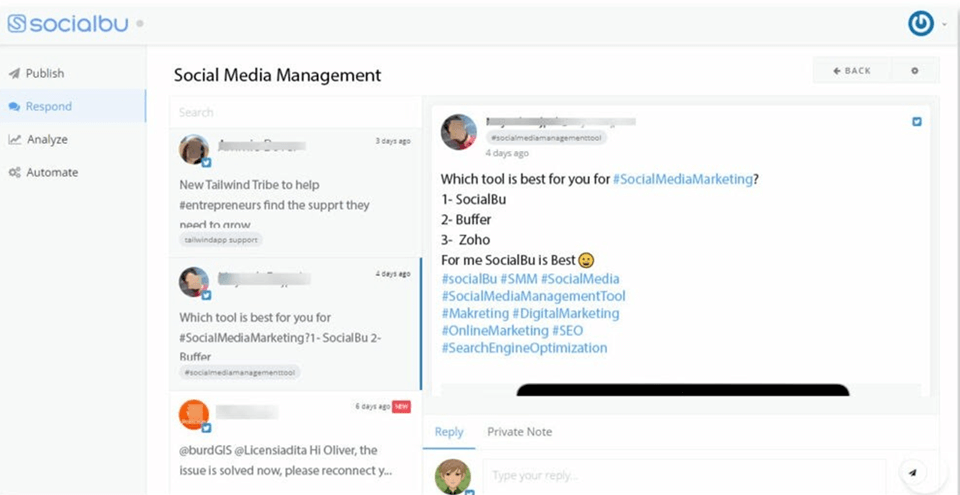
Task: Click the SocialBu logo
Action: point(68,24)
